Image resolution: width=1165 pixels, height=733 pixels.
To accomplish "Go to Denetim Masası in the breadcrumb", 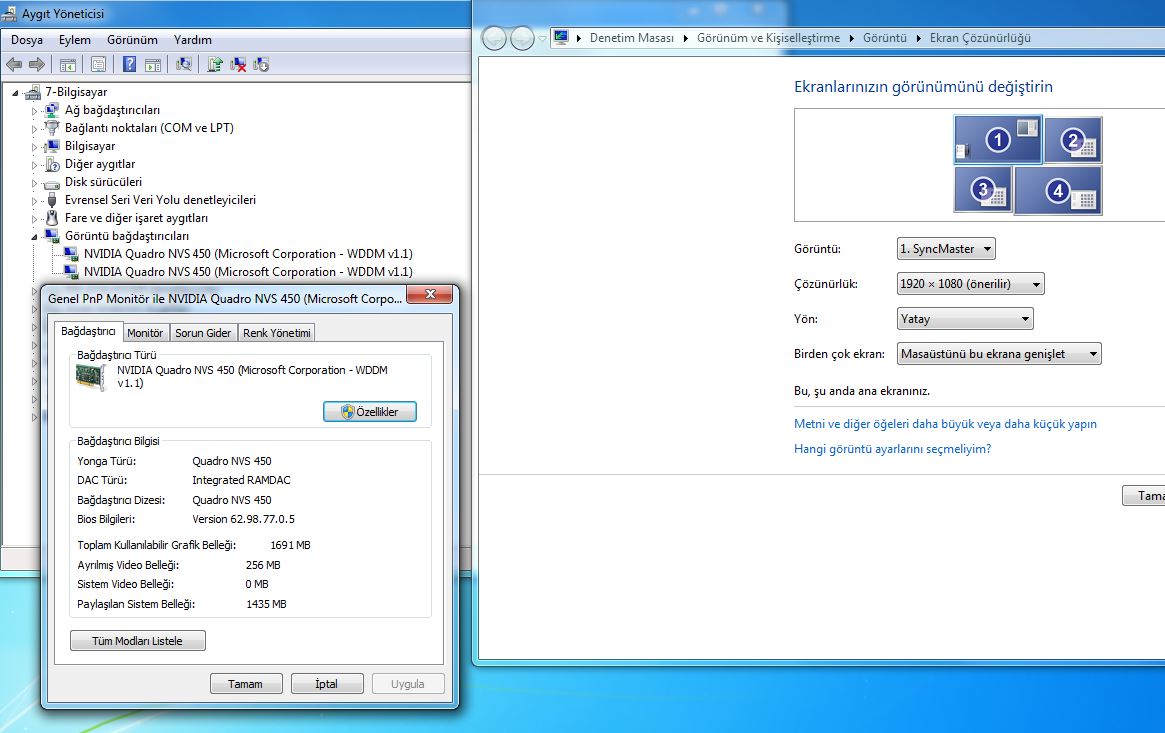I will click(x=632, y=38).
